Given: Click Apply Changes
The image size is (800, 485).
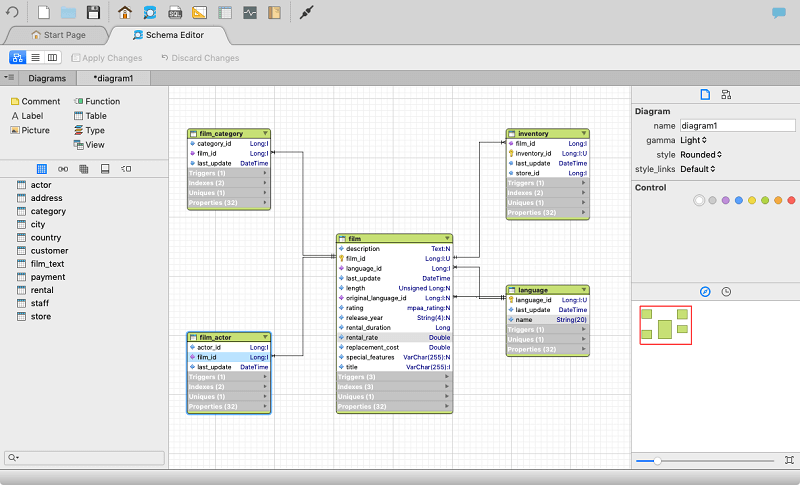Looking at the screenshot, I should pyautogui.click(x=107, y=58).
